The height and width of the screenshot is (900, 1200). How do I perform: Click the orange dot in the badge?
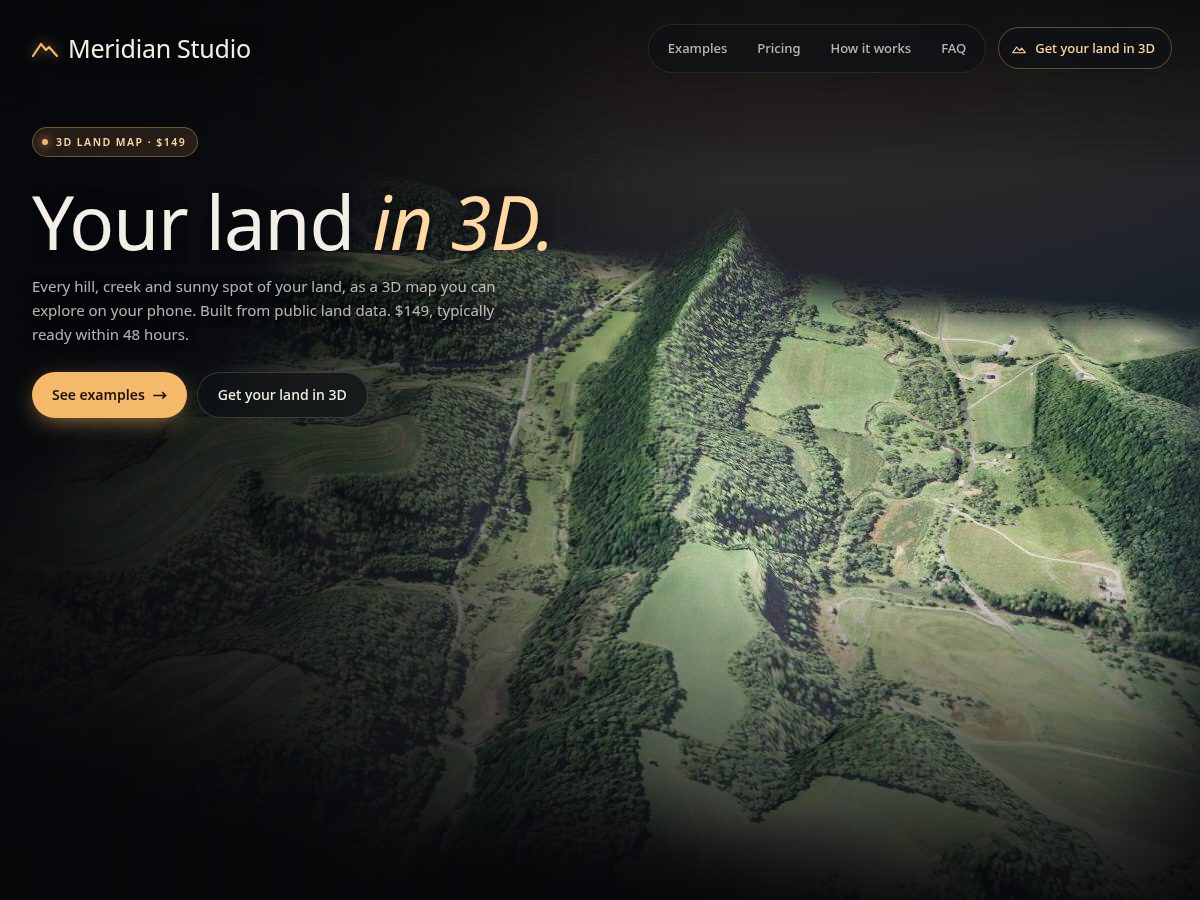(x=45, y=142)
